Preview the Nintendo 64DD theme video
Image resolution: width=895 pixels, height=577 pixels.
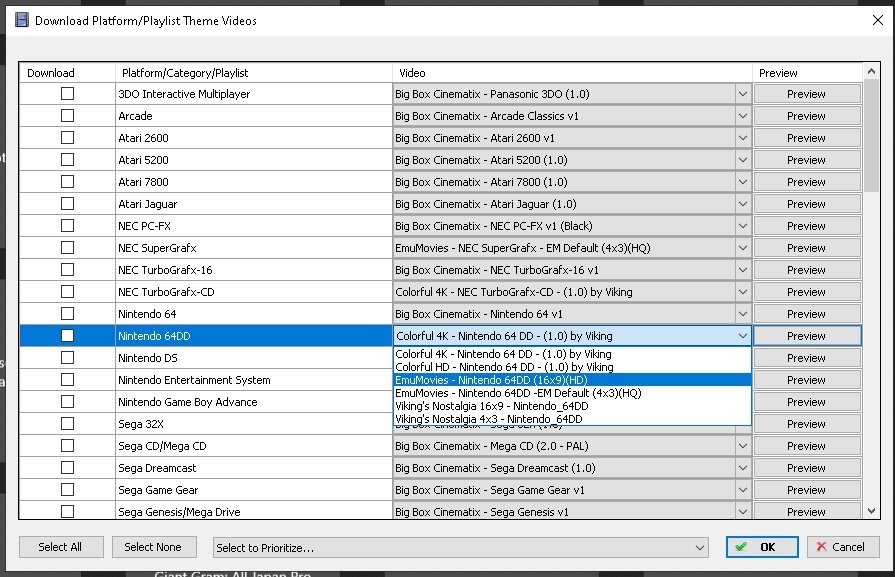pos(807,336)
